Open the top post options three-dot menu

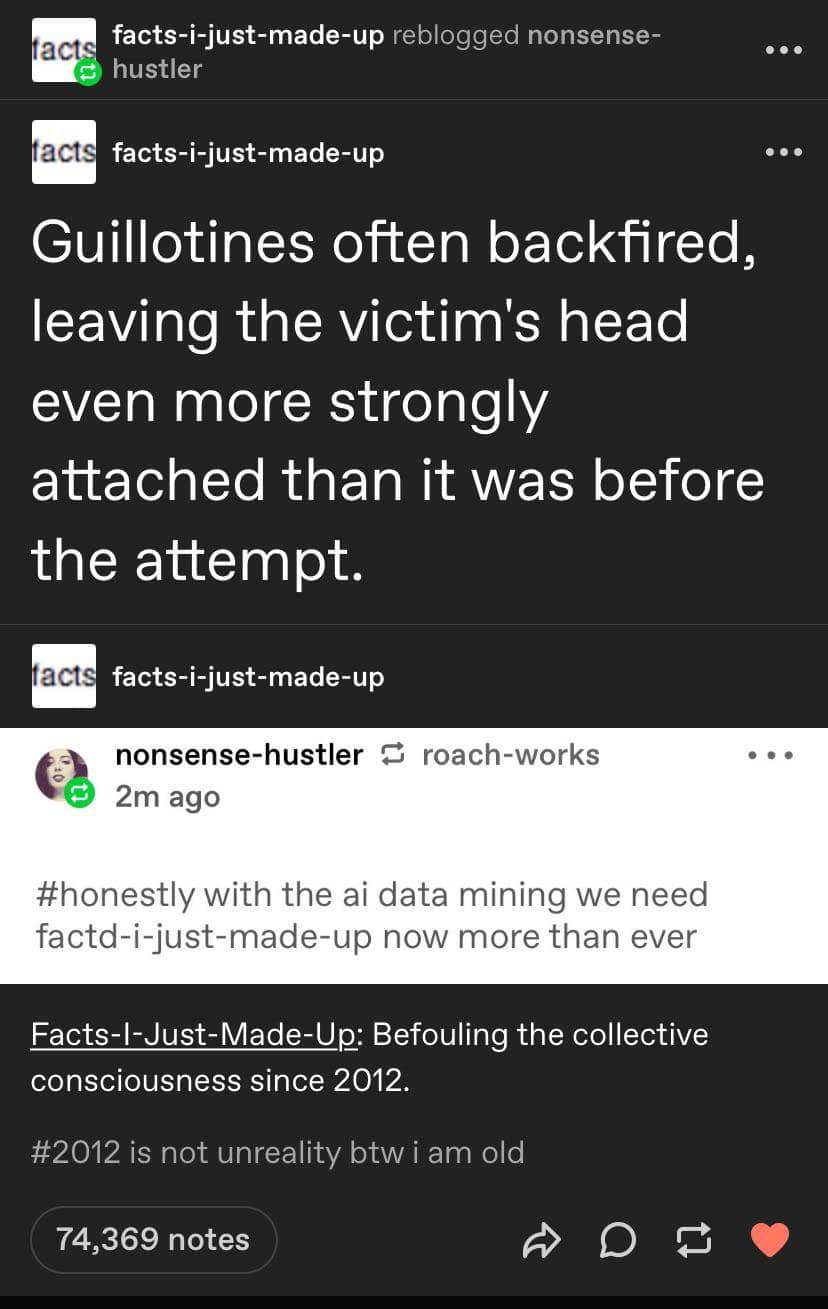tap(784, 50)
